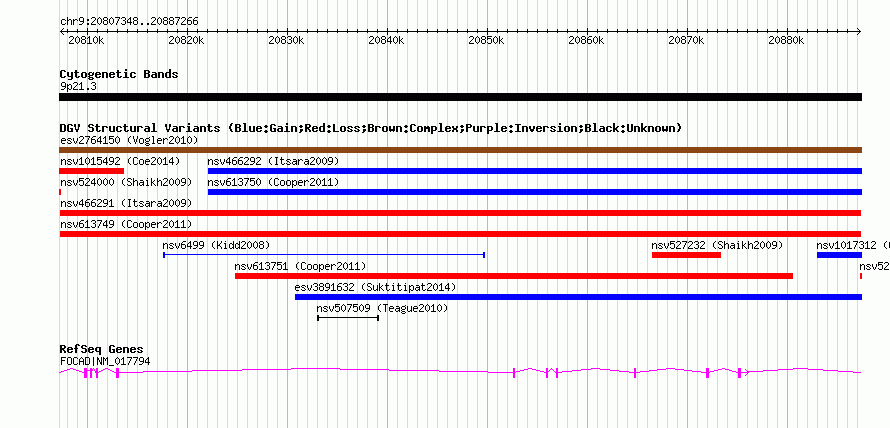
Task: Click the ruler's left arrow end
Action: [x=62, y=31]
